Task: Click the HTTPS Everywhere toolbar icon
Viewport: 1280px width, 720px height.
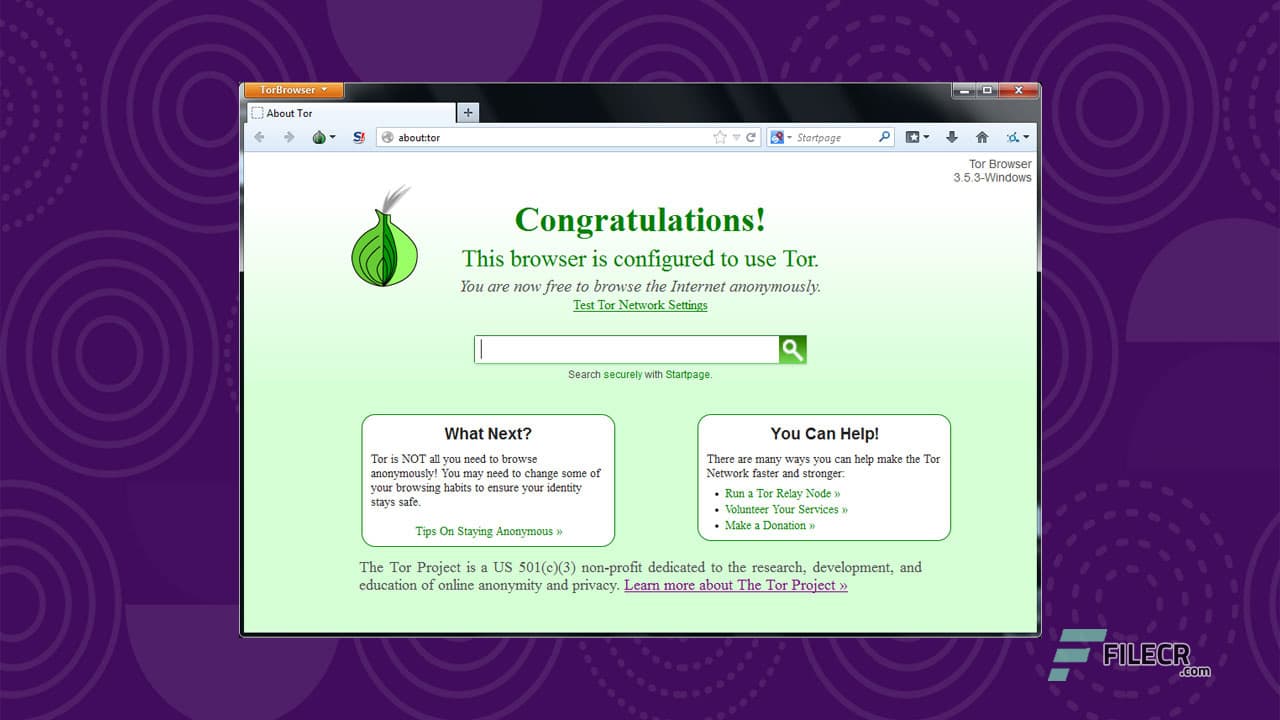Action: (1013, 137)
